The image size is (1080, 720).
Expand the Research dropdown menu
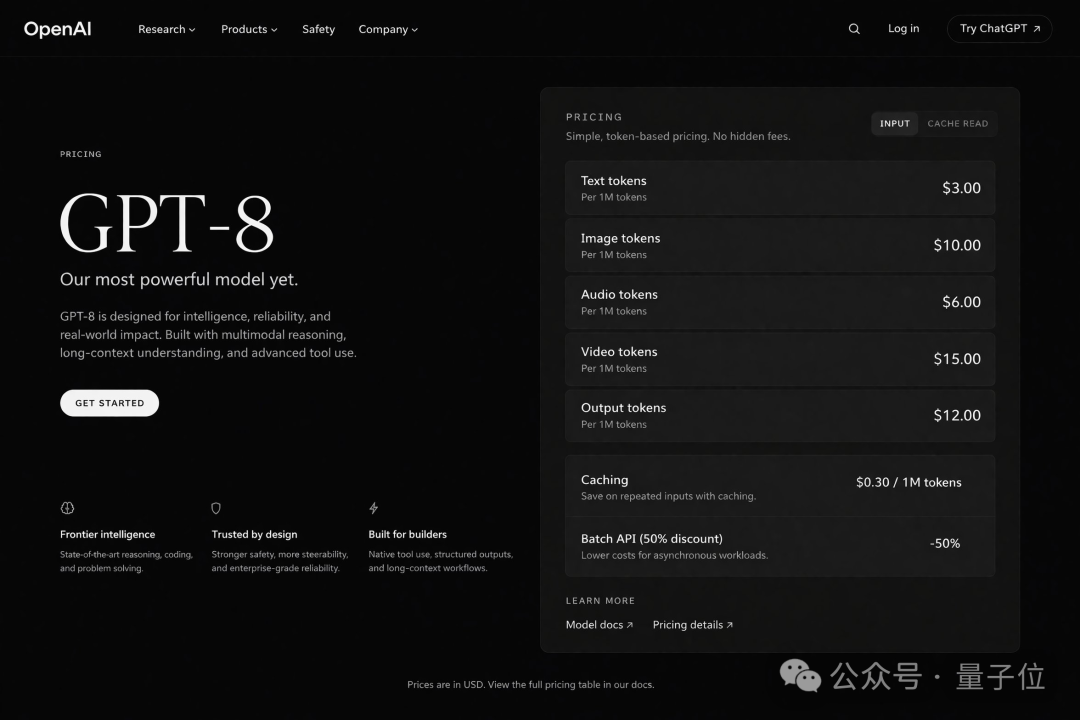(166, 29)
